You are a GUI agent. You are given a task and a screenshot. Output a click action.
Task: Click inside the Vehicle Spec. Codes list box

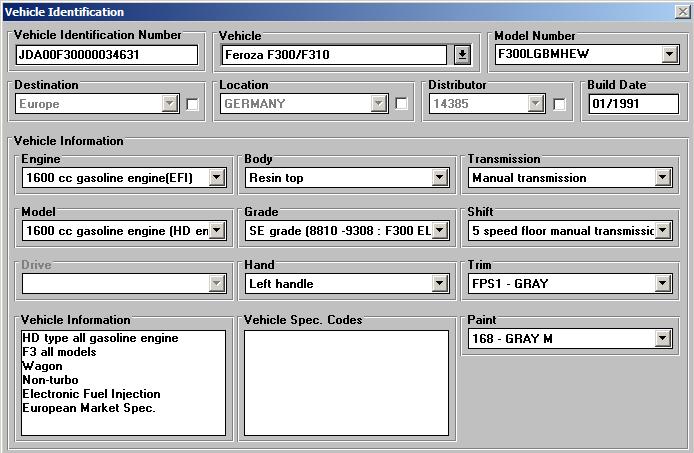tap(347, 383)
